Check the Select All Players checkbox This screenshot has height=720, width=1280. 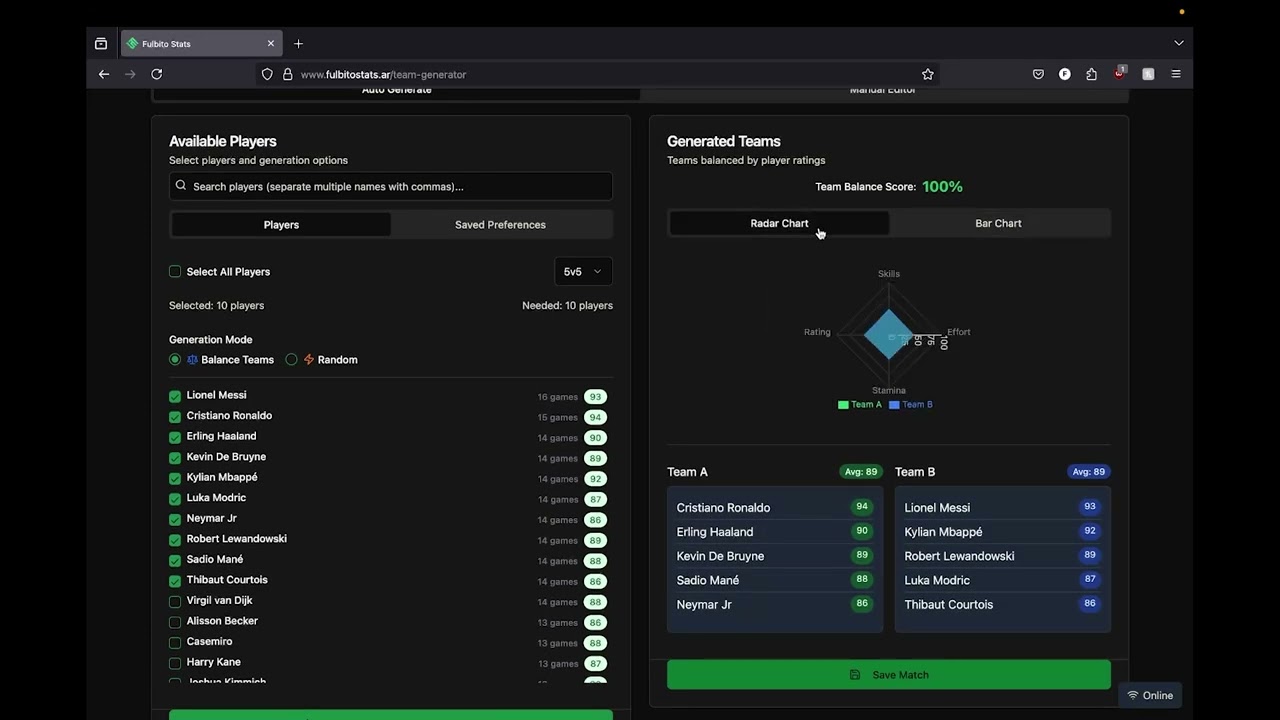tap(175, 271)
